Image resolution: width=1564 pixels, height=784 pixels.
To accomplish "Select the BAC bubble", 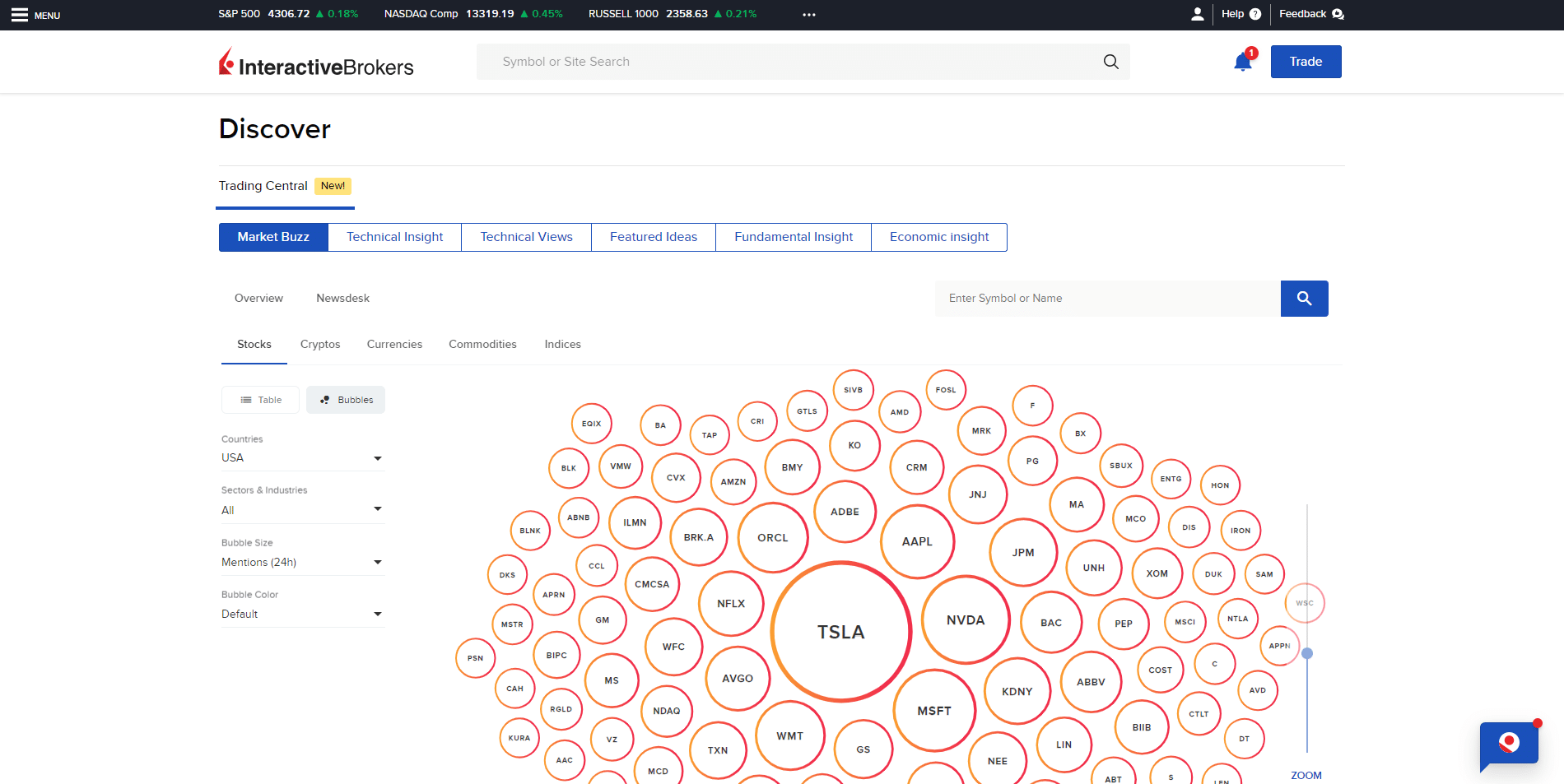I will 1051,623.
